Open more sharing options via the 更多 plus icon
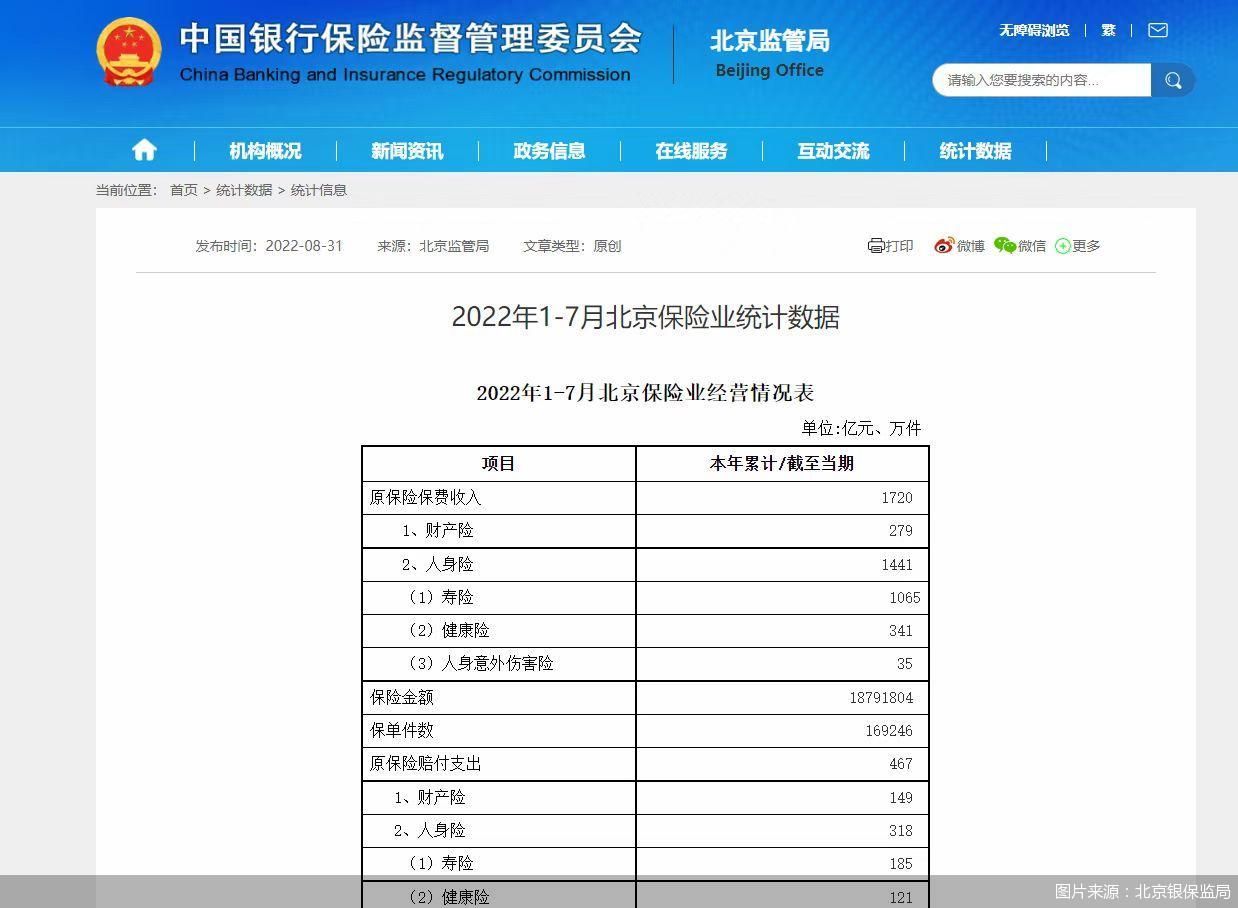Screen dimensions: 1238x908 point(1063,245)
